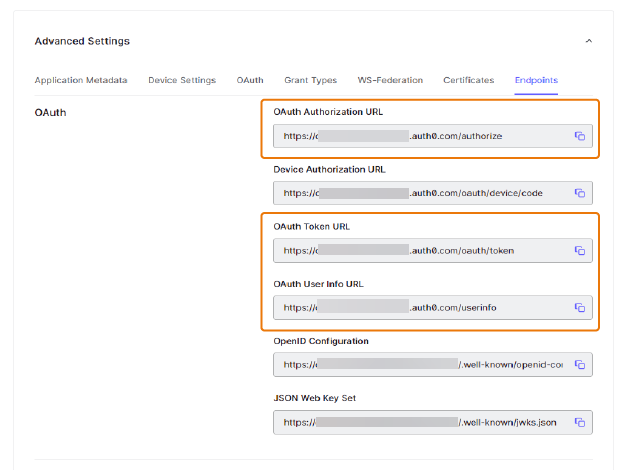This screenshot has width=635, height=470.
Task: Click the OAuth section heading on the left
Action: click(x=50, y=113)
